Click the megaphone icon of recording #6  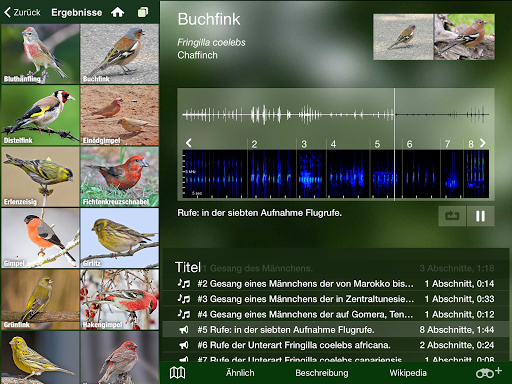(x=184, y=345)
